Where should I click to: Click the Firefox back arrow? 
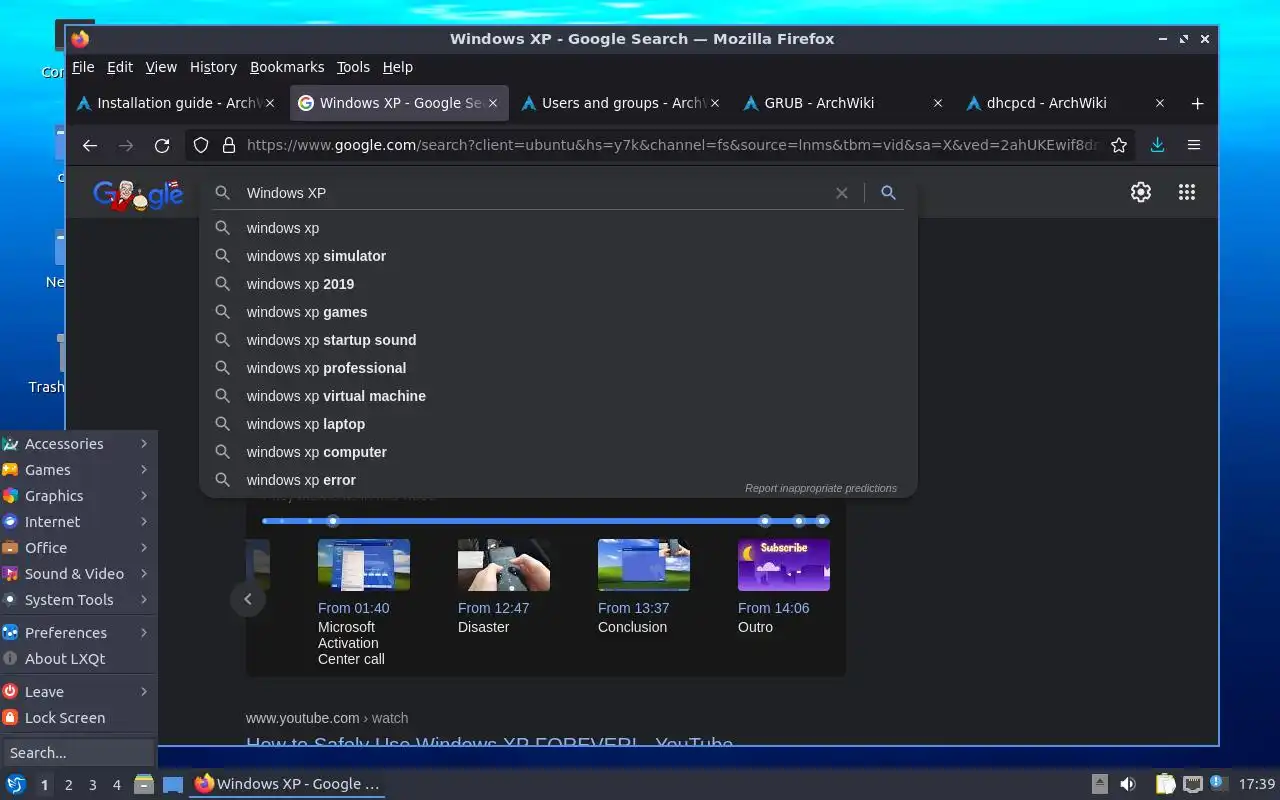tap(90, 145)
